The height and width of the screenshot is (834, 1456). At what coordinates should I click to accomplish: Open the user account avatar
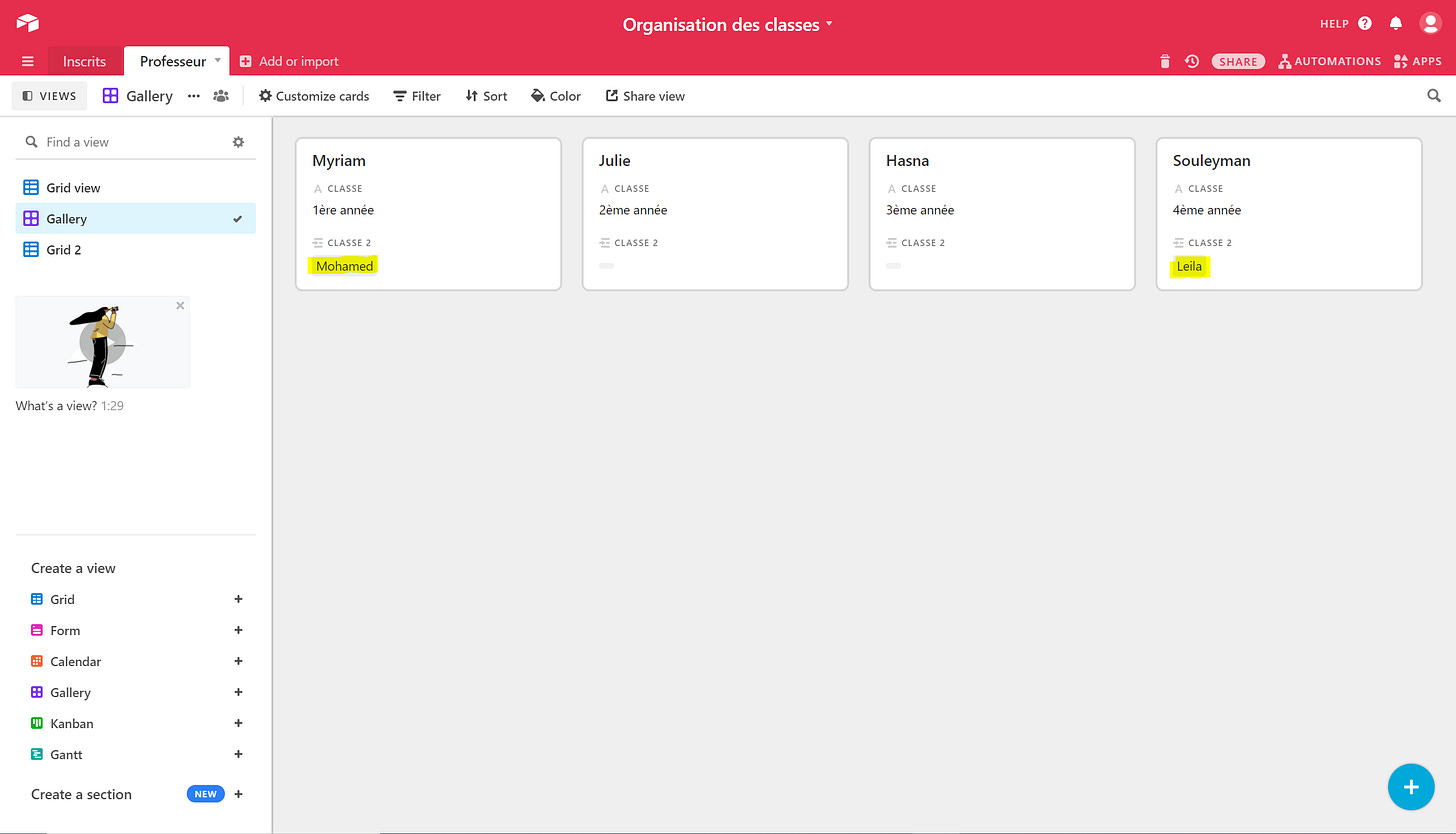tap(1430, 23)
